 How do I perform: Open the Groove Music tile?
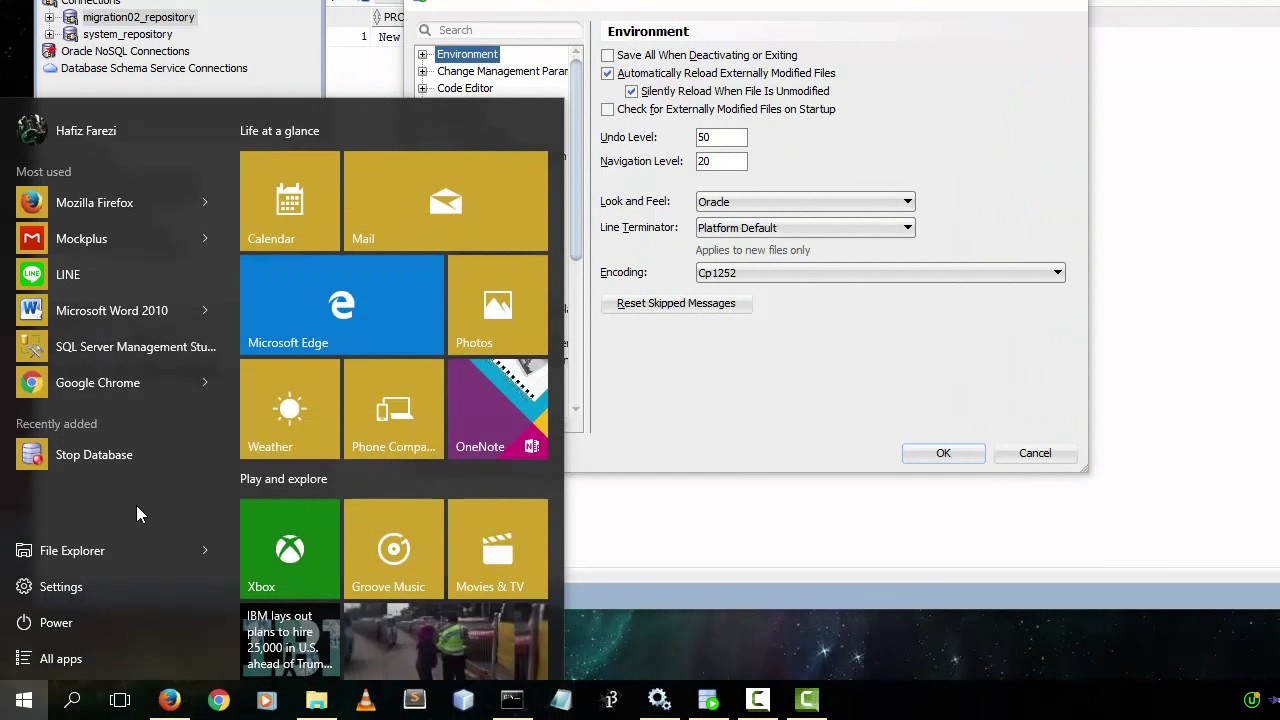[394, 549]
